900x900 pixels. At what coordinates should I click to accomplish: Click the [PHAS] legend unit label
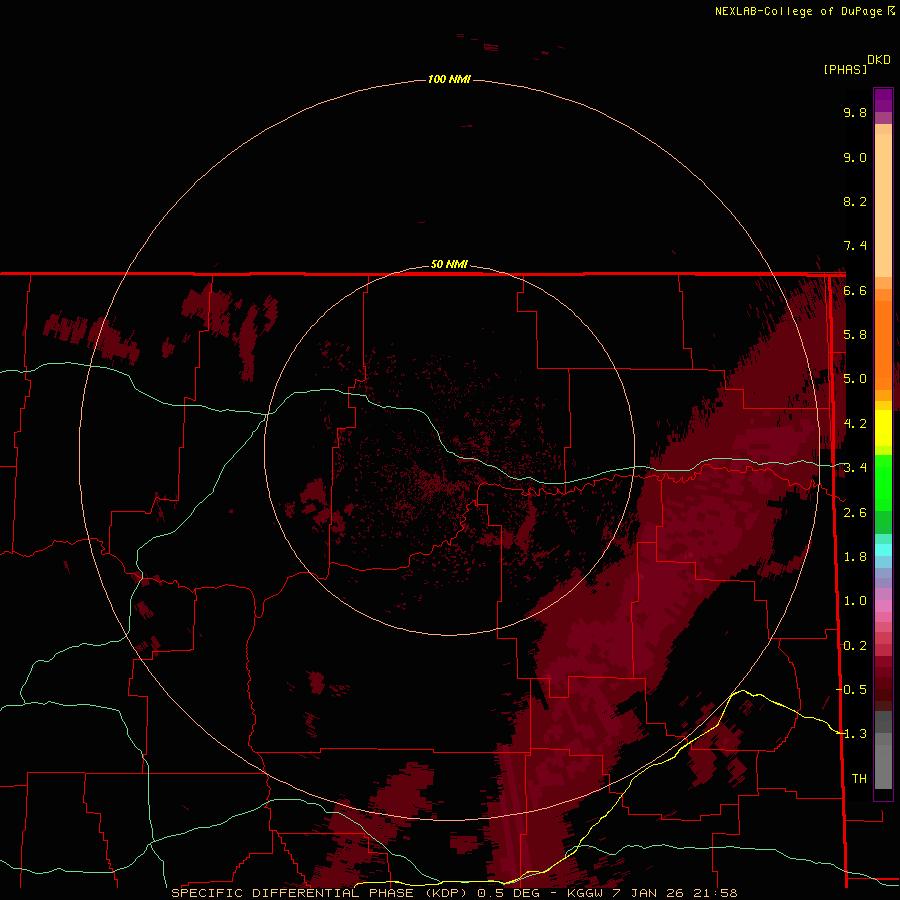pos(845,69)
